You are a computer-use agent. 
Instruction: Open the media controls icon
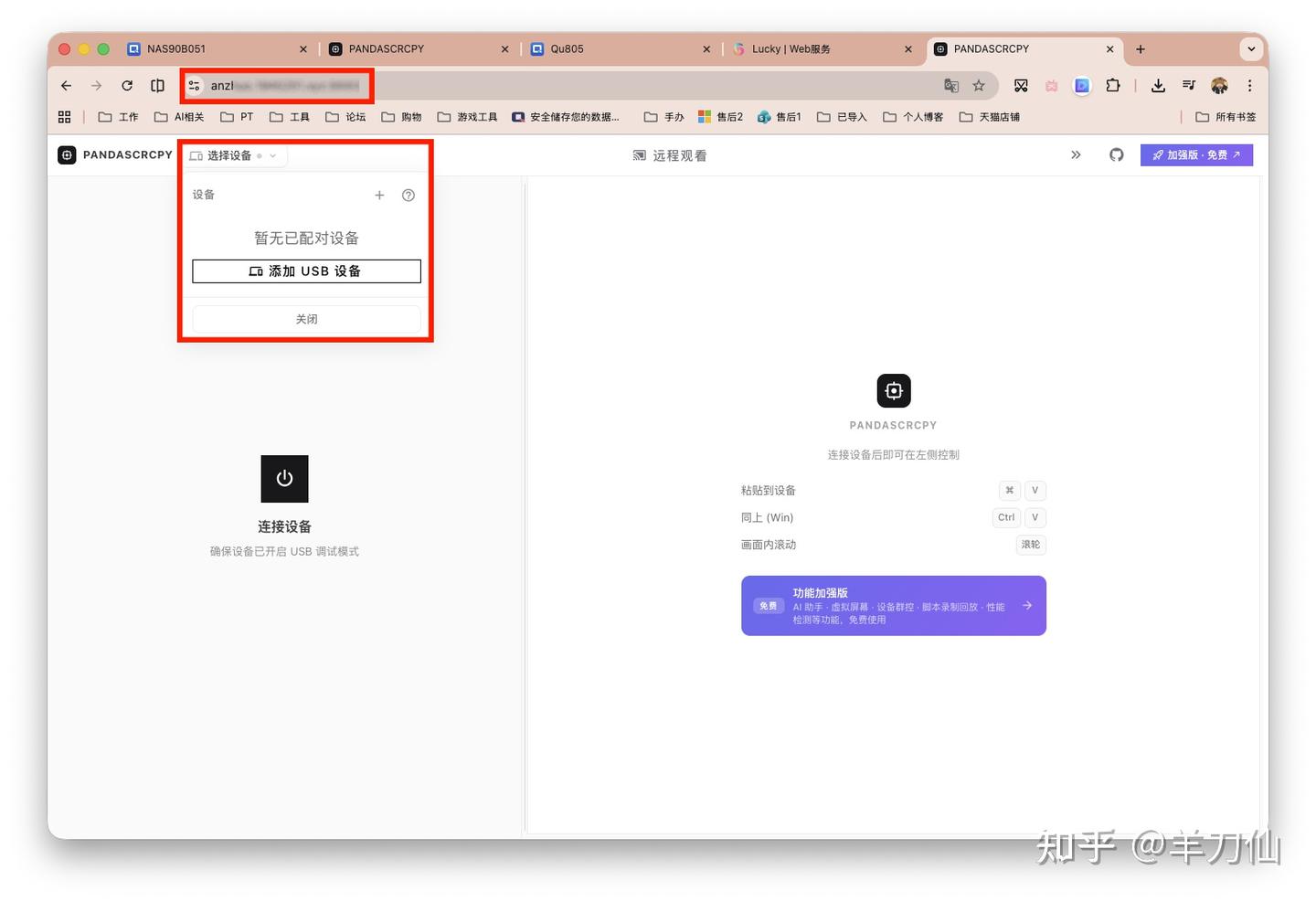1189,86
